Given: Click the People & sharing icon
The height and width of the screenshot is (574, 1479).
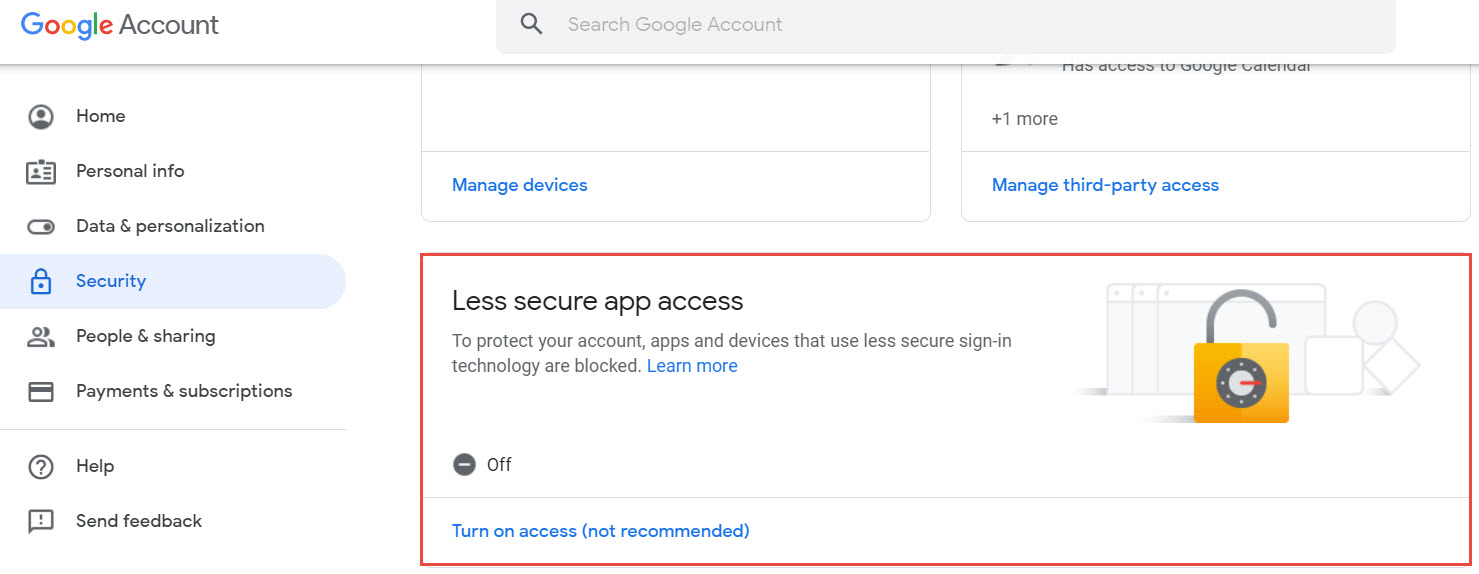Looking at the screenshot, I should click(x=41, y=337).
